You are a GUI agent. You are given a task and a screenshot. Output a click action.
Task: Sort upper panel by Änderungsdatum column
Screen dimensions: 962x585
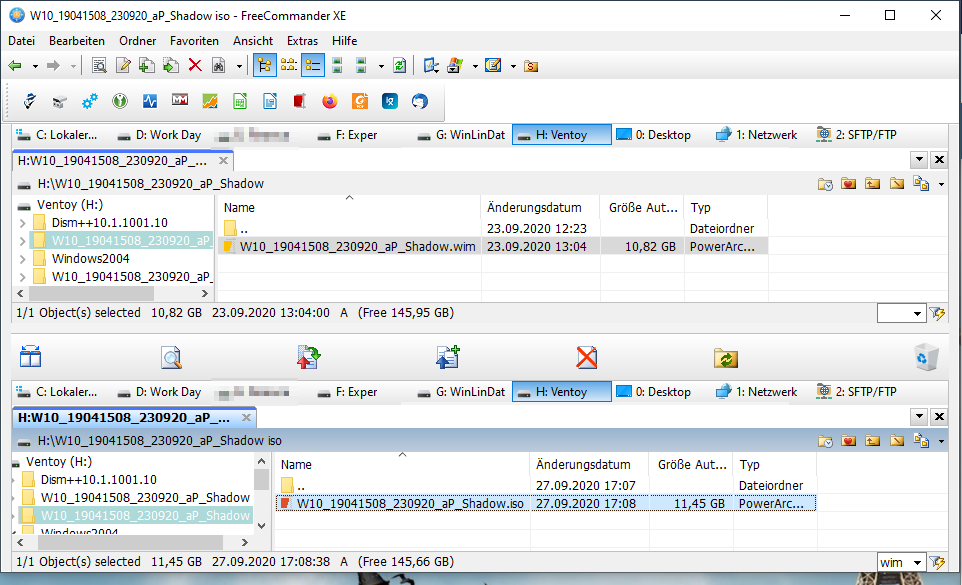(x=534, y=208)
